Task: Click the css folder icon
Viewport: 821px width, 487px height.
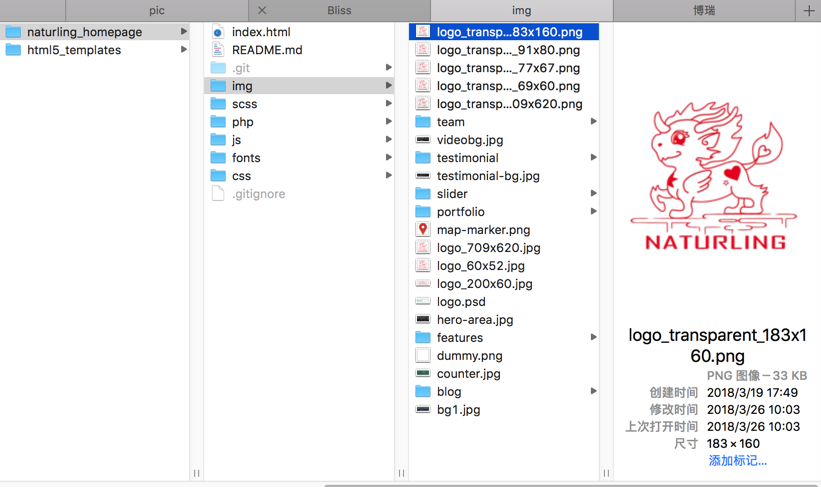Action: 218,175
